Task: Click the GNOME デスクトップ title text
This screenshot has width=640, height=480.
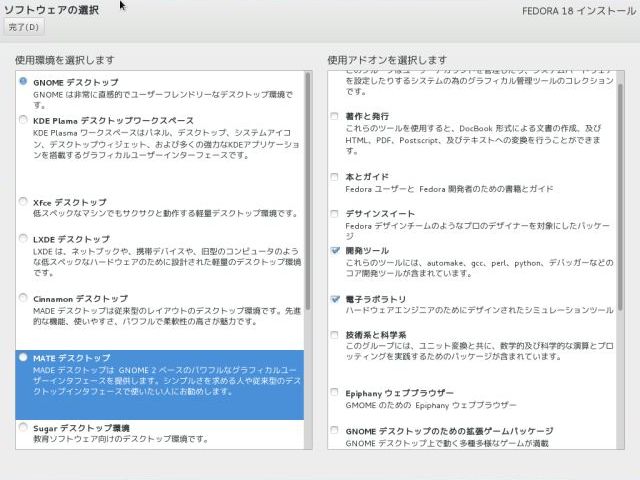Action: [x=76, y=82]
